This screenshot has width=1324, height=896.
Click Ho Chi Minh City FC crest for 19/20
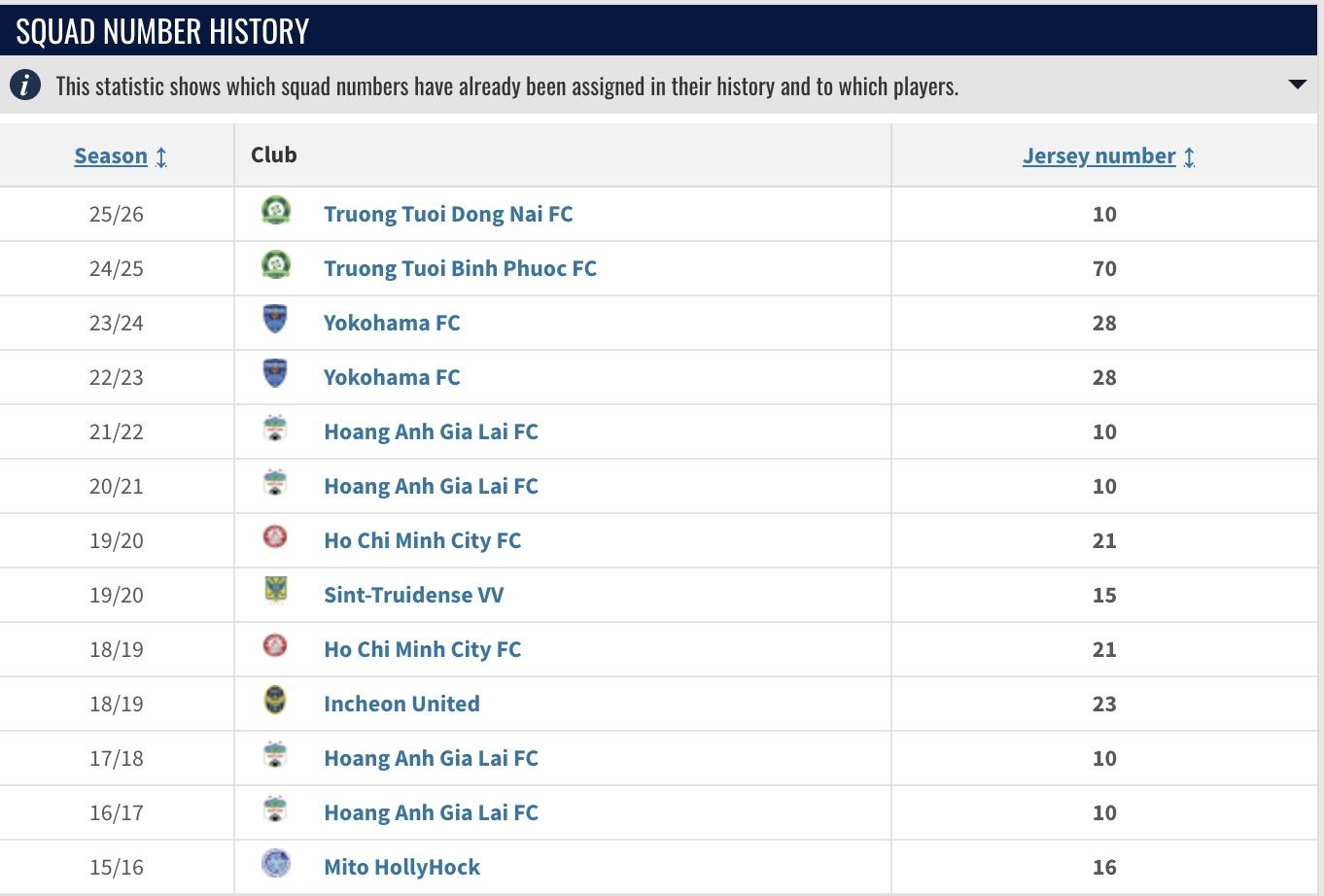[x=276, y=537]
